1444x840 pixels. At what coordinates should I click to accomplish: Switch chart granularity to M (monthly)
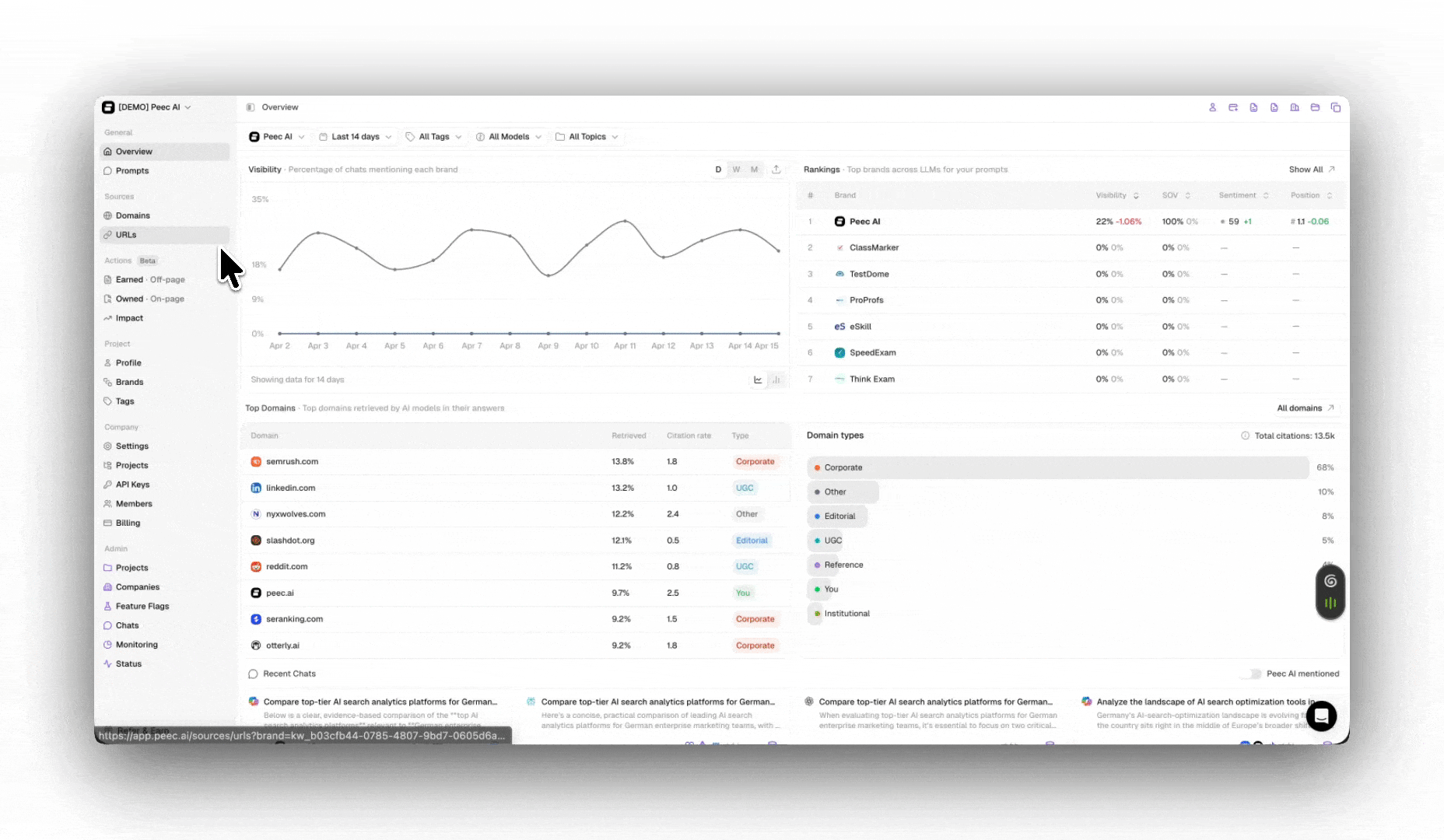pos(754,169)
